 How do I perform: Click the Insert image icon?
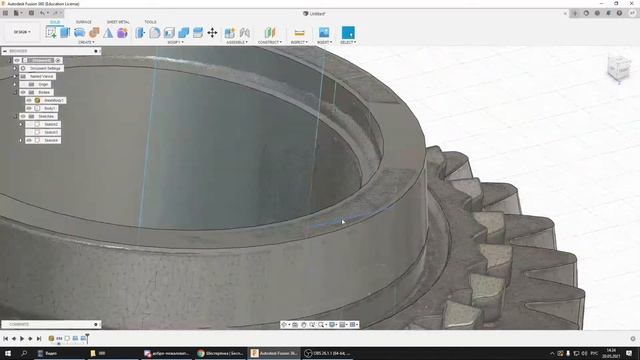(x=324, y=32)
